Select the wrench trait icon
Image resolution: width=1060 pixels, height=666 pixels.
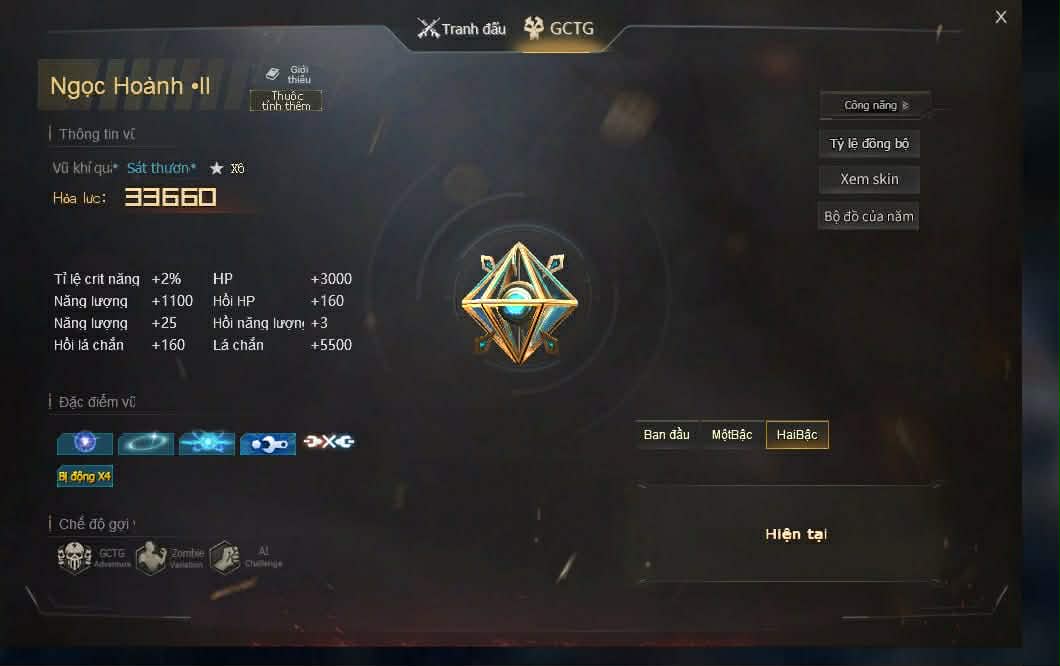tap(268, 444)
